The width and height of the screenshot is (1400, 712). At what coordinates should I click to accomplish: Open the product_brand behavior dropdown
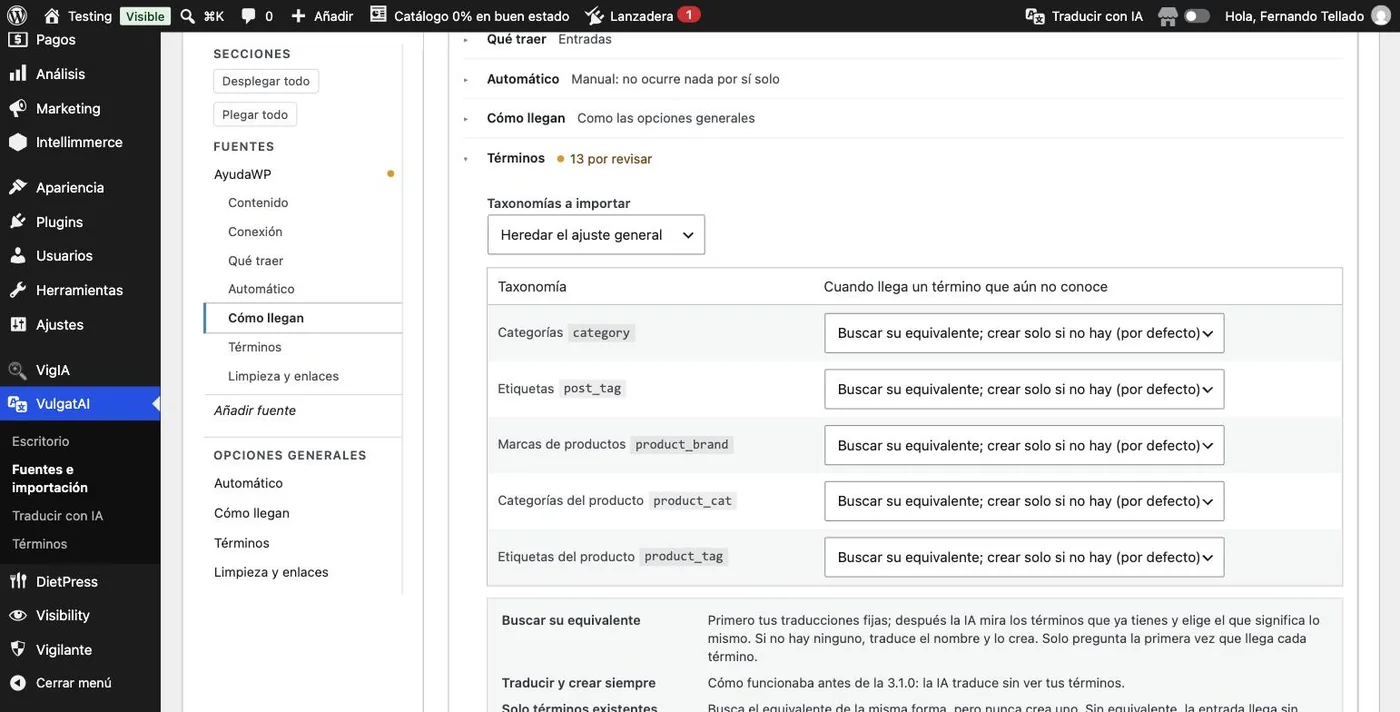pos(1024,445)
